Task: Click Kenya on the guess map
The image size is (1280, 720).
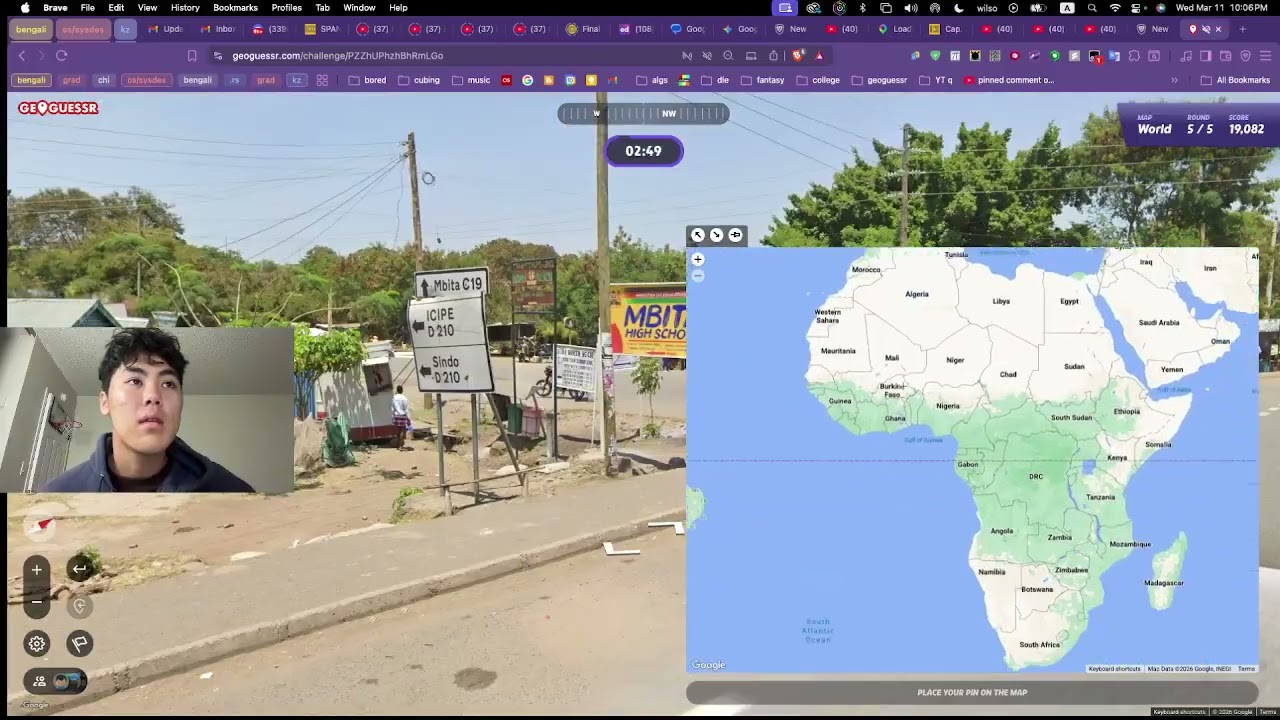Action: click(1117, 458)
